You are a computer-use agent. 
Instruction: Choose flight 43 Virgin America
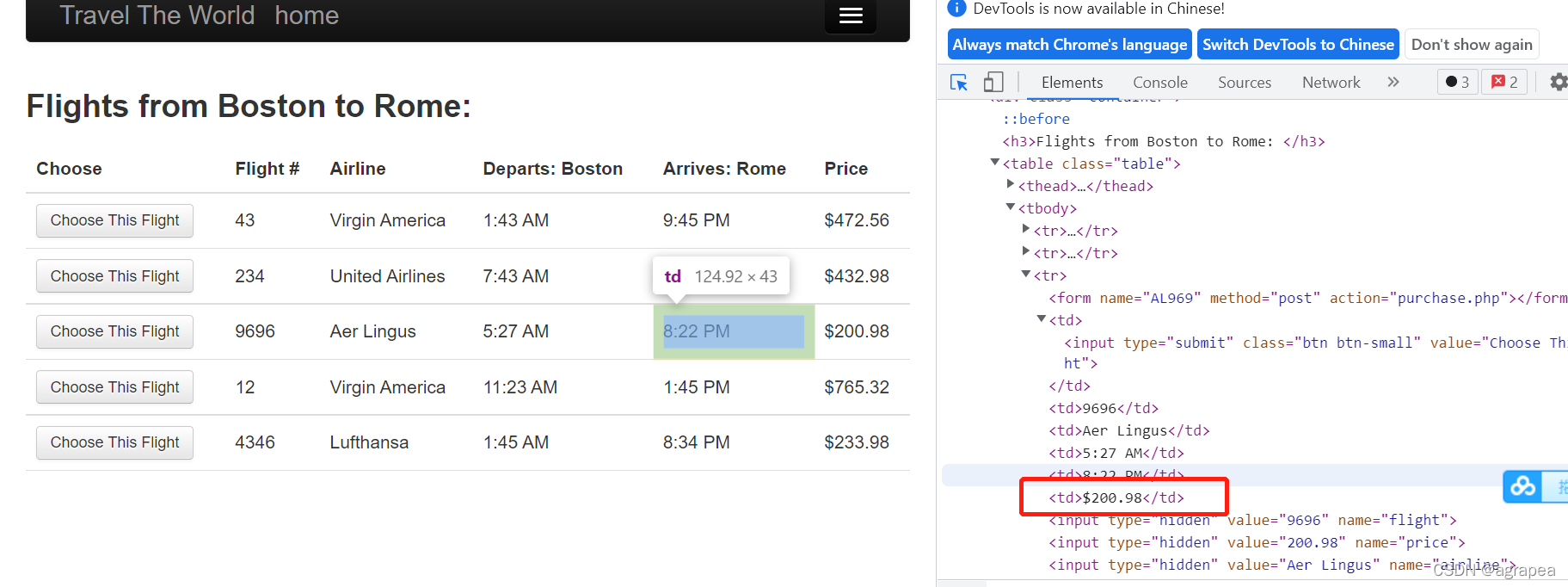[114, 220]
